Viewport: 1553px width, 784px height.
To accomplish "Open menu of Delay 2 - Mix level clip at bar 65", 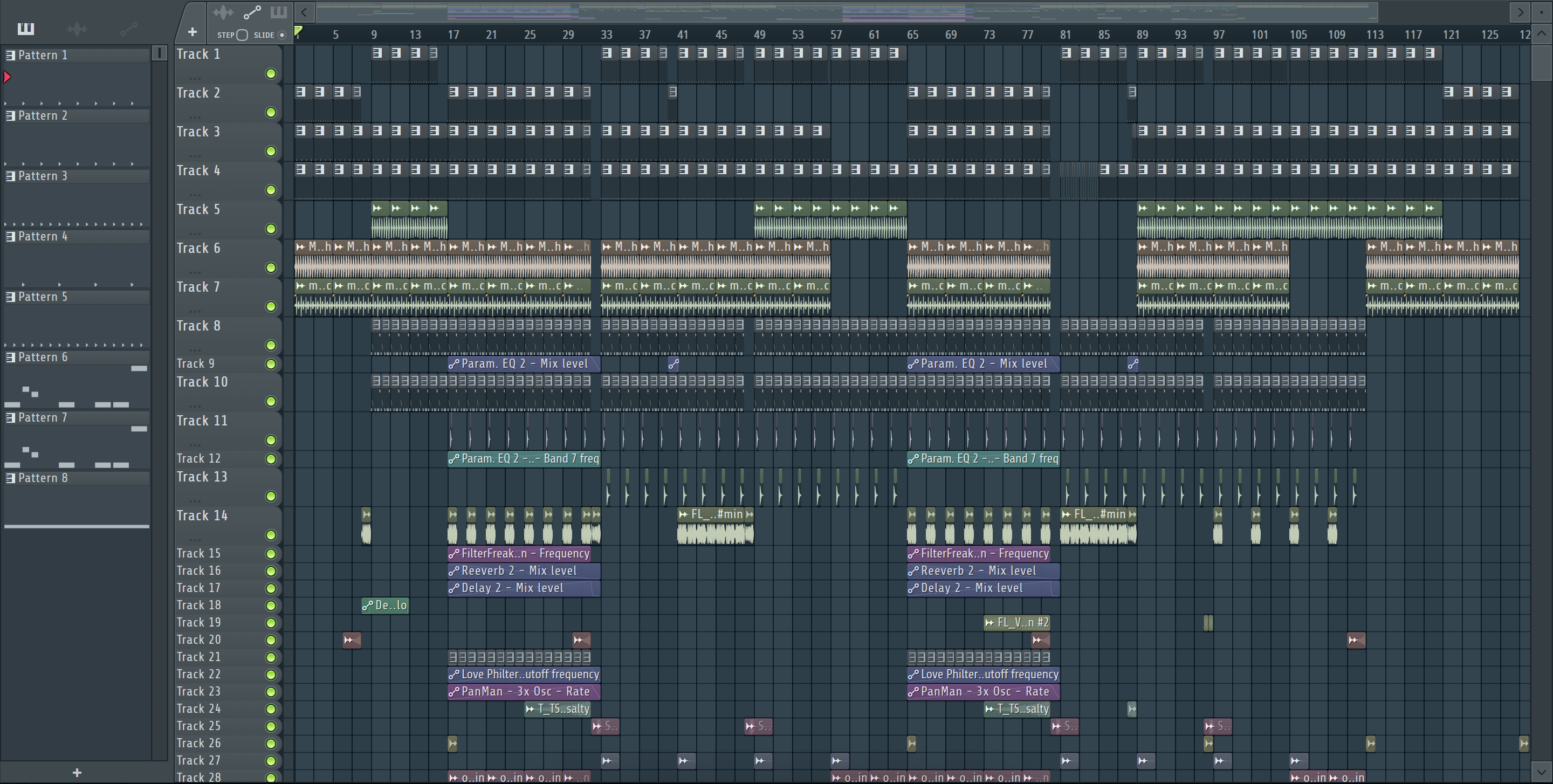I will (x=913, y=588).
